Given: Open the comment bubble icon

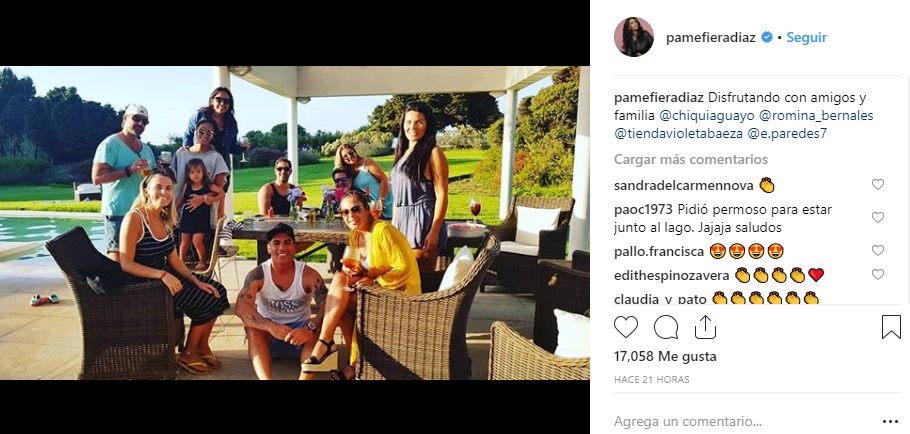Looking at the screenshot, I should coord(666,327).
